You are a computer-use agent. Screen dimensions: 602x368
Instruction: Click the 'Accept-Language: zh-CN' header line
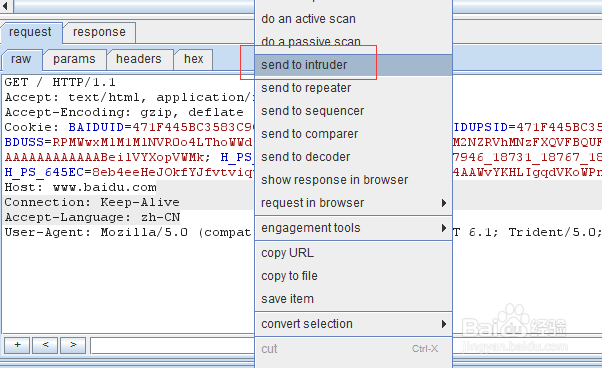pos(92,217)
